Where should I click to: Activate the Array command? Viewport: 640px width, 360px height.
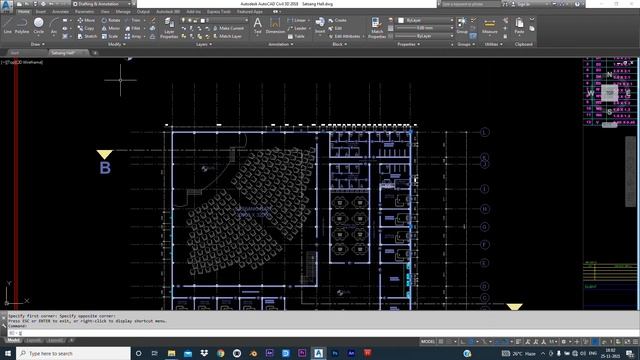click(133, 36)
